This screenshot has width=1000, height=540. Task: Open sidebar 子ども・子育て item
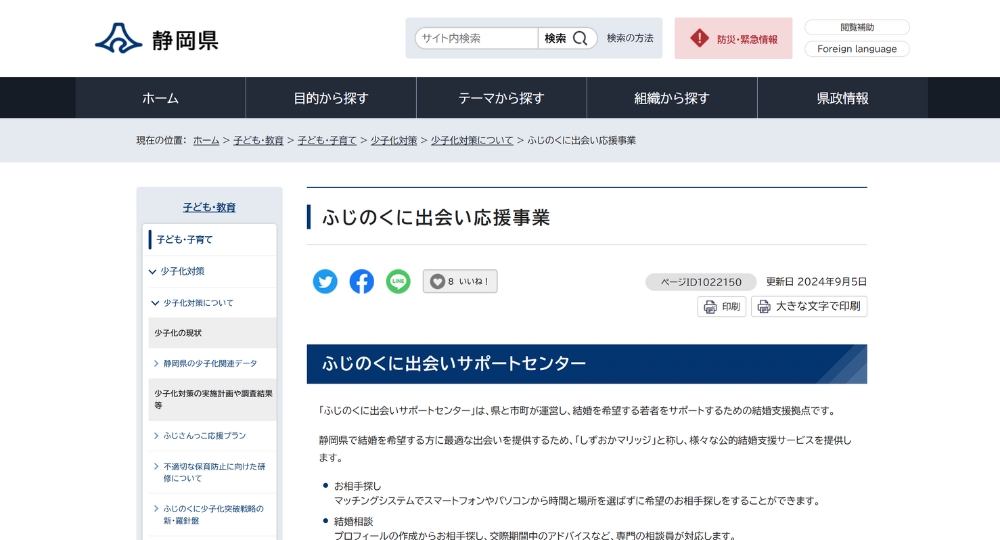click(212, 240)
